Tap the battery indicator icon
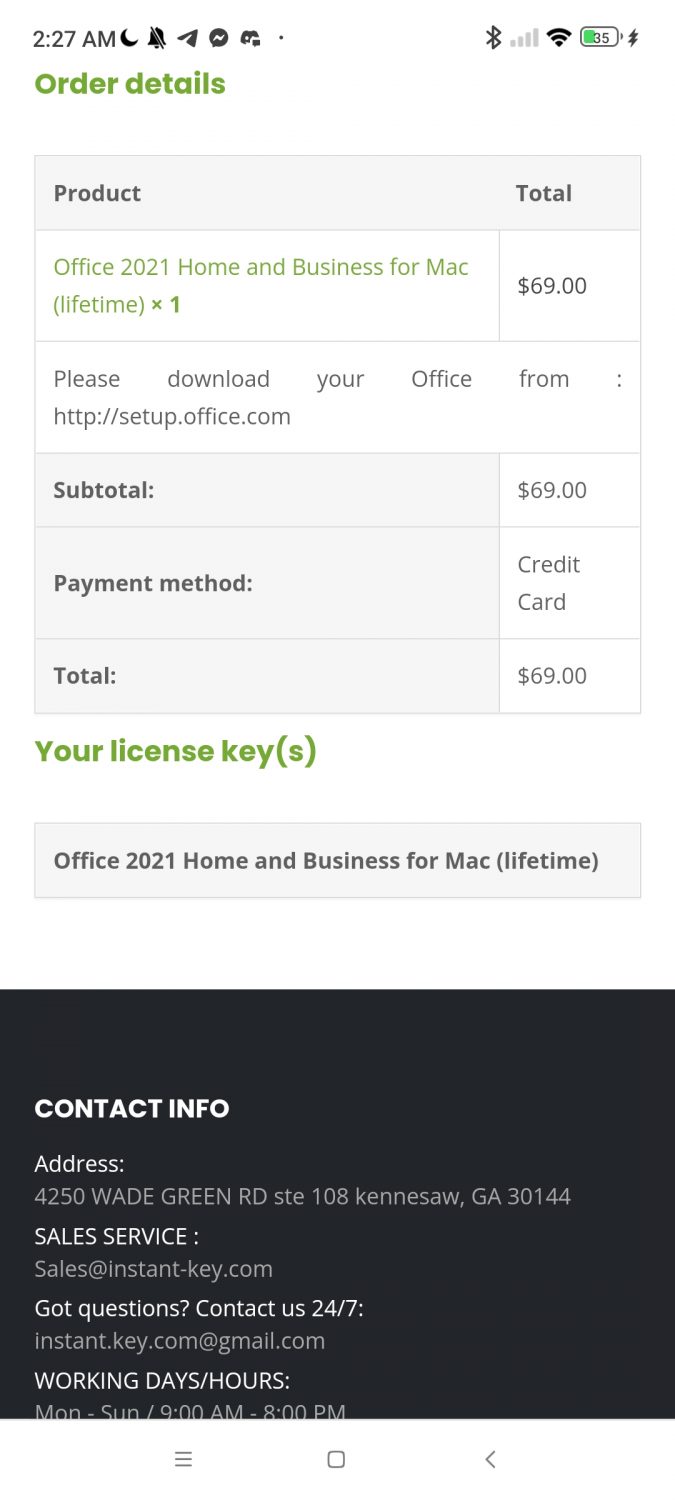Viewport: 675px width, 1500px height. (600, 38)
